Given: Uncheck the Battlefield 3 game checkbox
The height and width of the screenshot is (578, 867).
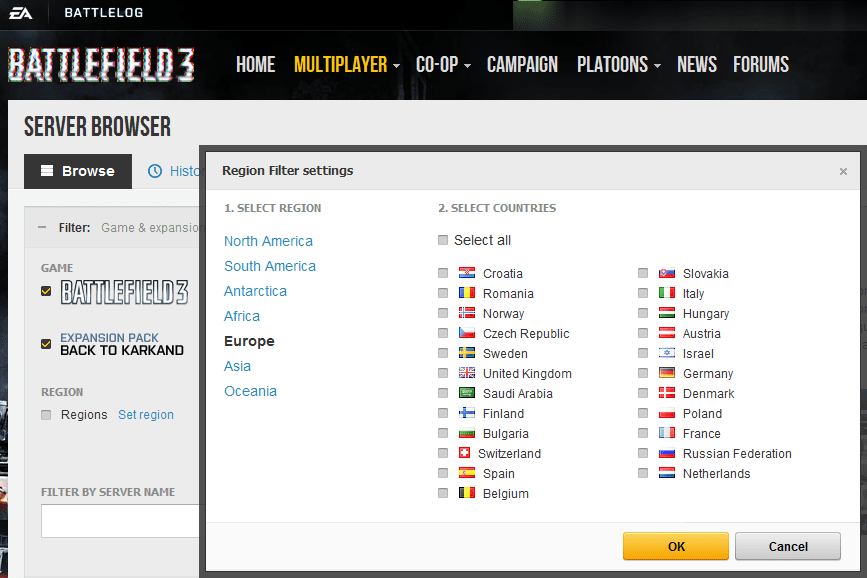Looking at the screenshot, I should point(46,291).
